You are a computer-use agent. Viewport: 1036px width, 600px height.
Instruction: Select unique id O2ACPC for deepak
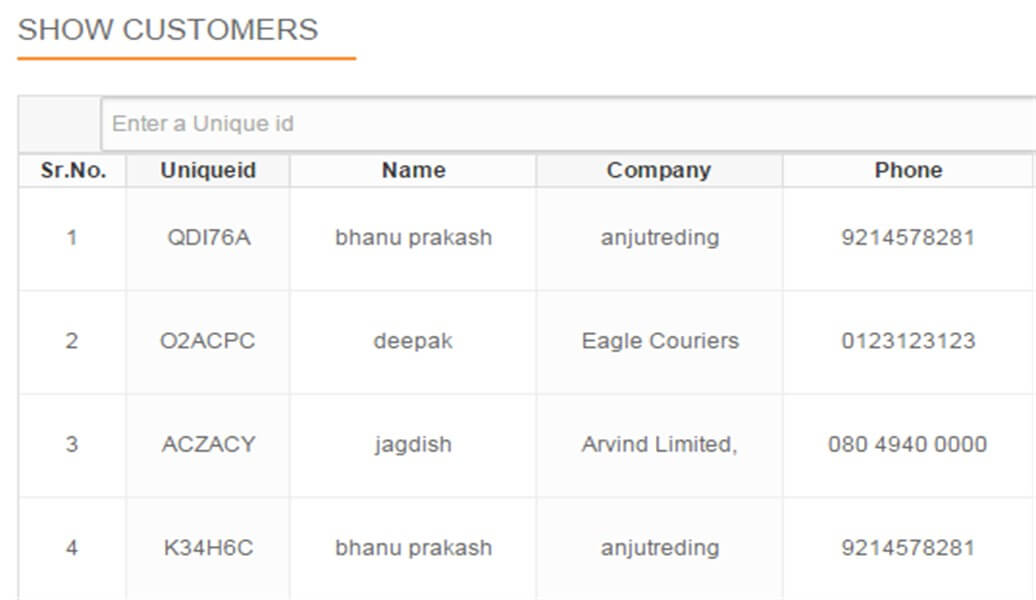coord(207,341)
